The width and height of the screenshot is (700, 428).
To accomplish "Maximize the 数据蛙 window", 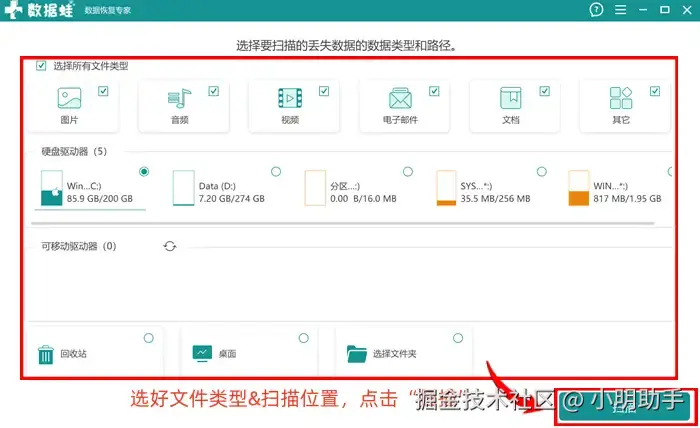I will 665,9.
